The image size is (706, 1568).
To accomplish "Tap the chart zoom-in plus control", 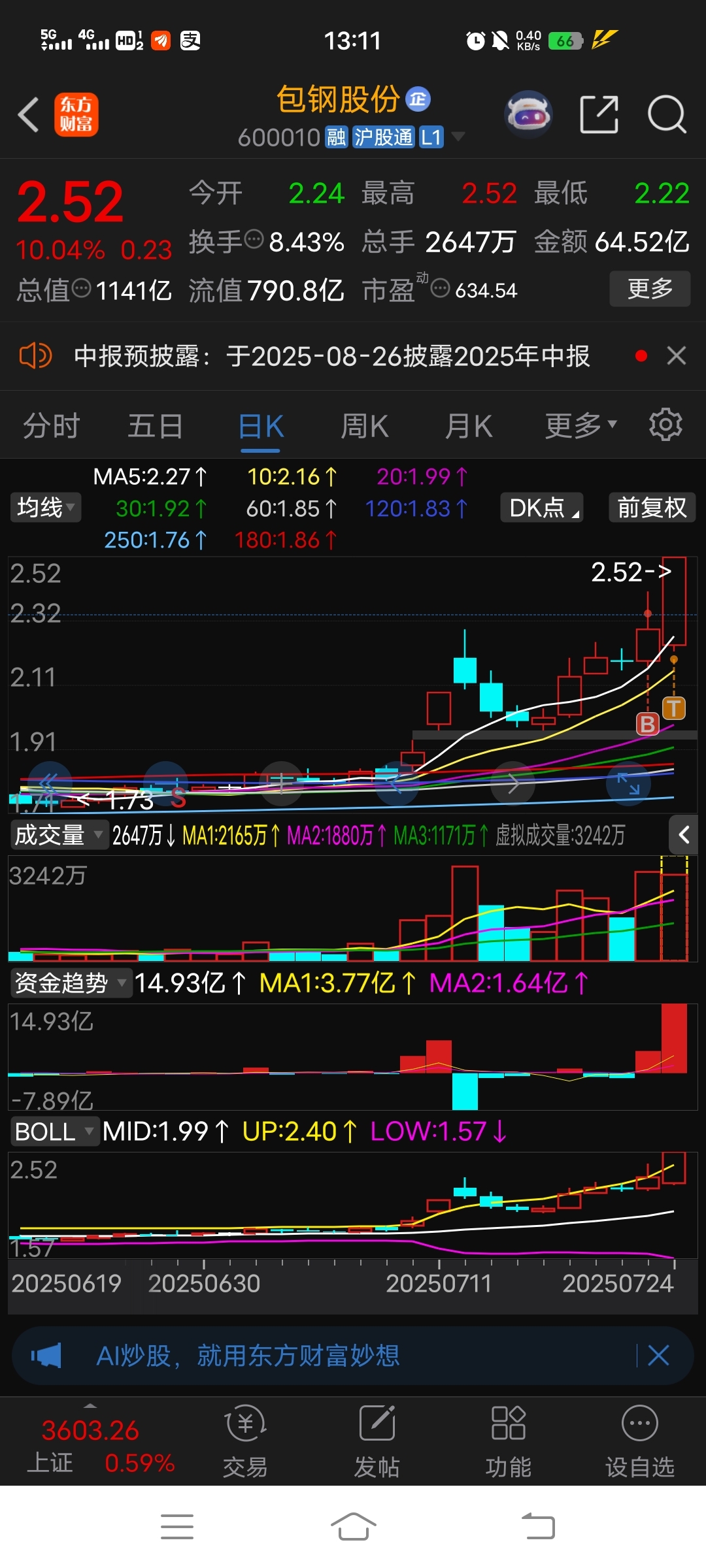I will (281, 783).
